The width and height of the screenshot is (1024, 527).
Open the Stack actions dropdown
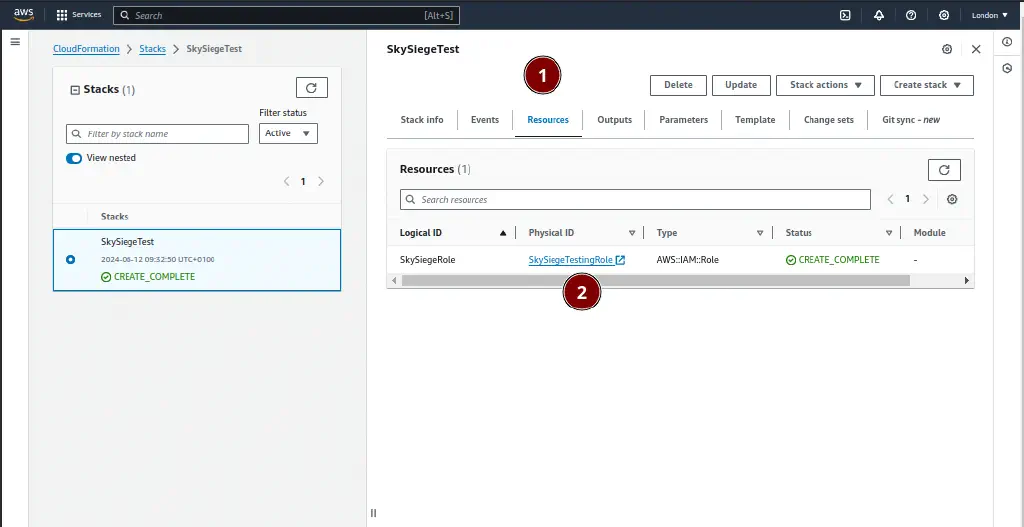point(825,85)
